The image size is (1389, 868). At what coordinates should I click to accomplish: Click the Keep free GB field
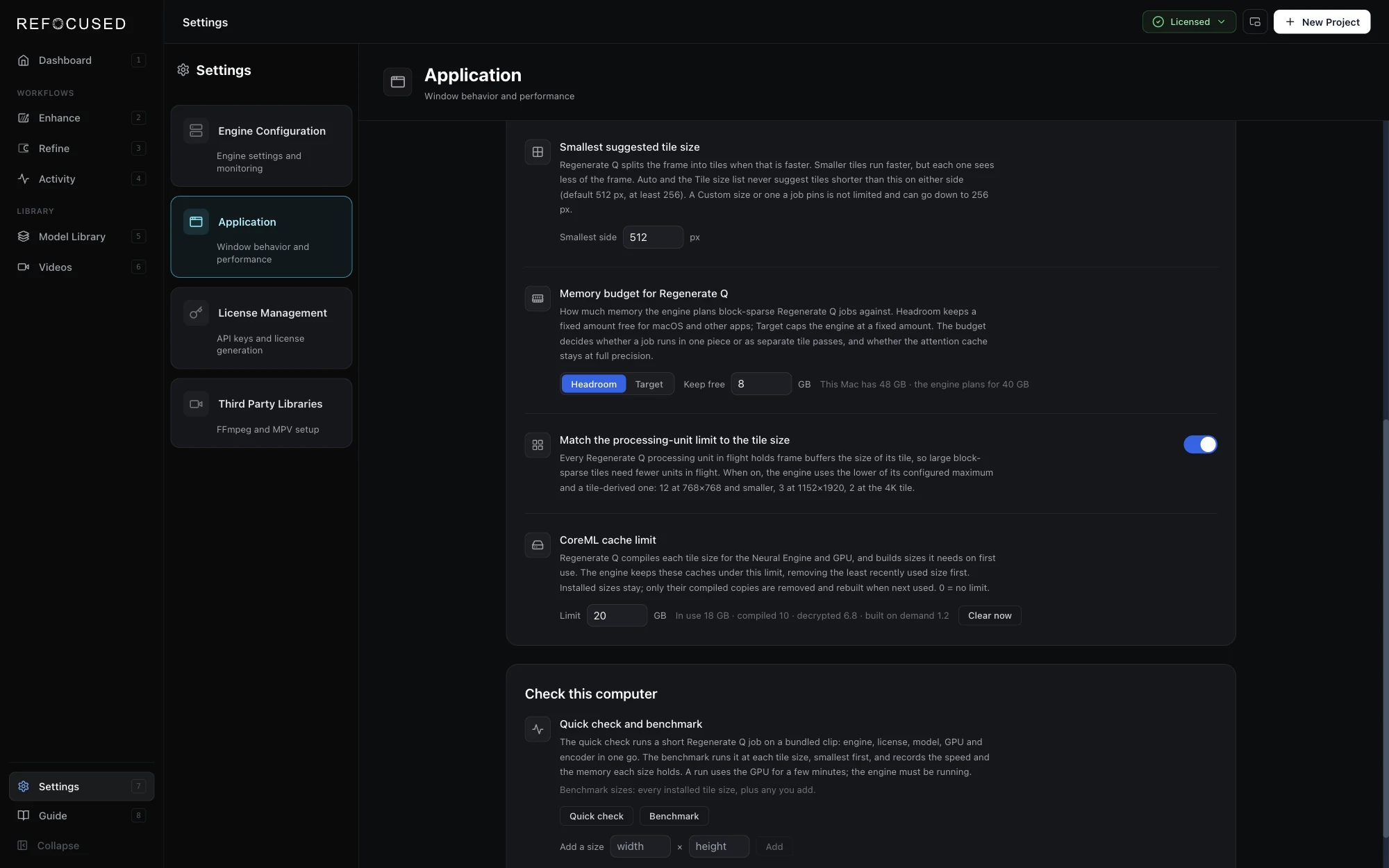761,384
